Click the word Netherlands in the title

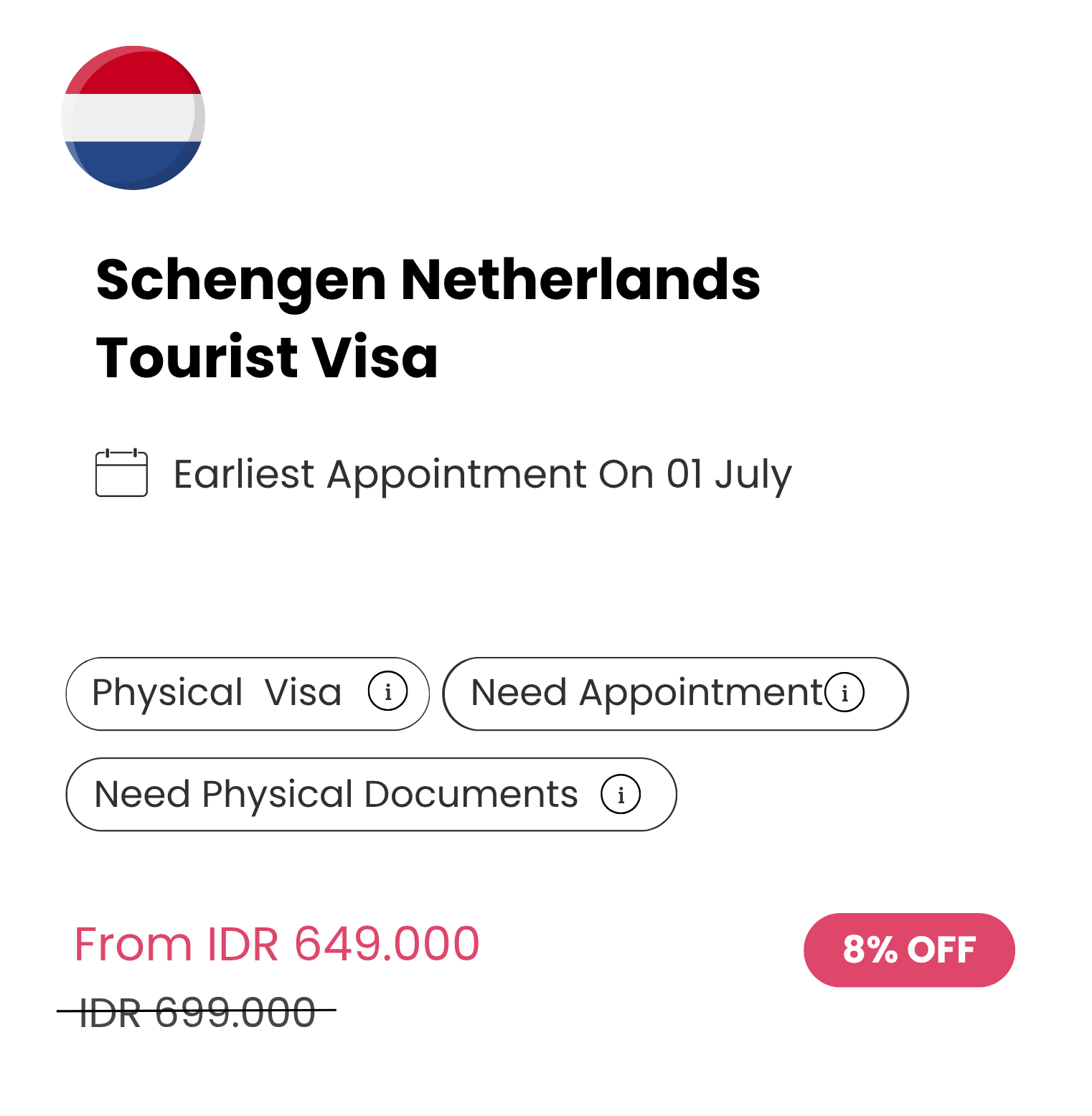[580, 279]
